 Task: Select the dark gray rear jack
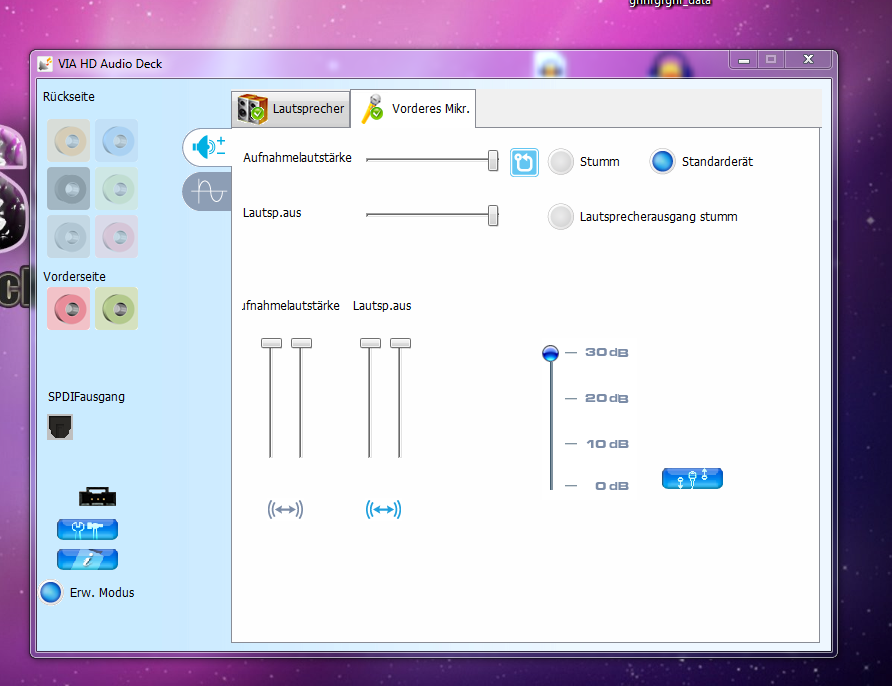coord(68,188)
